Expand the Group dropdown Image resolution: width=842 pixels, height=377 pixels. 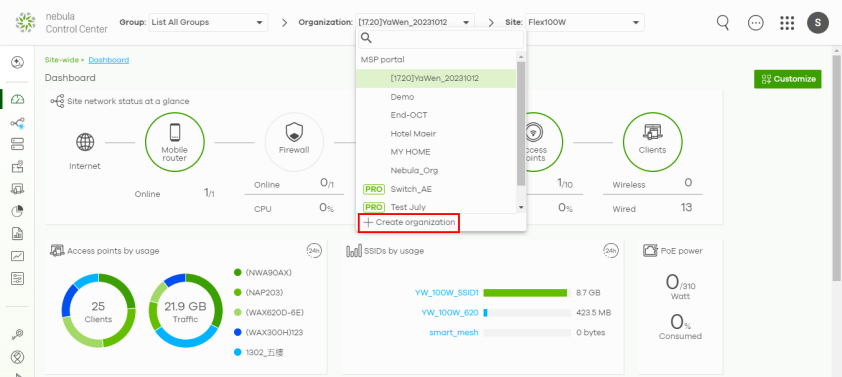[208, 23]
